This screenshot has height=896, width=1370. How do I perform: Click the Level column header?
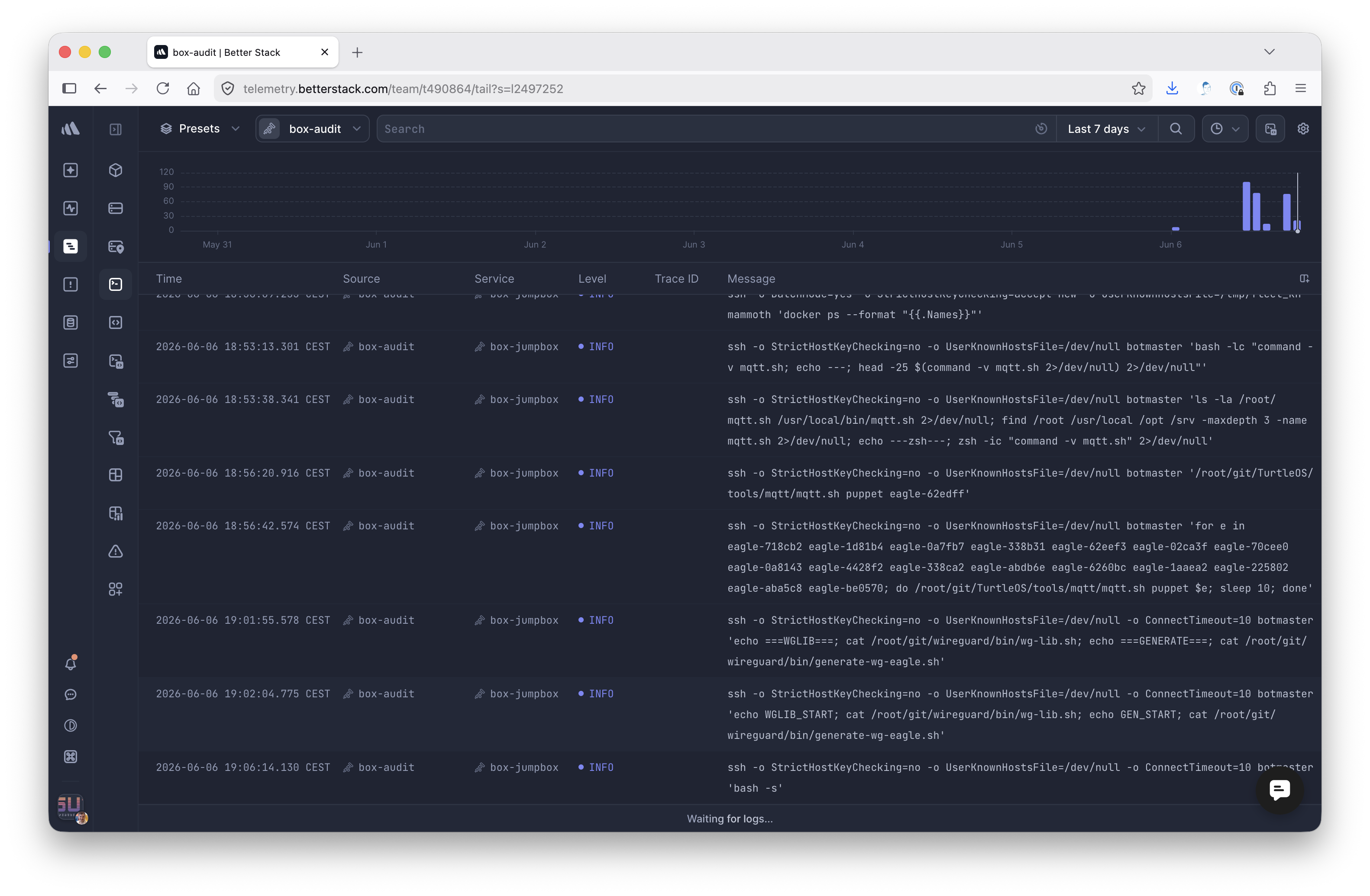592,278
